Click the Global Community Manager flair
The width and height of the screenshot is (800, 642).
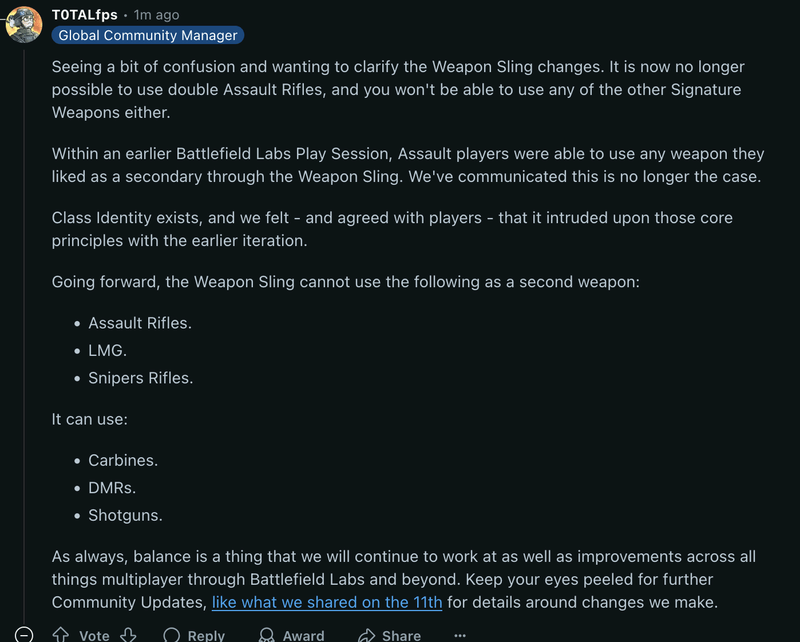tap(148, 35)
